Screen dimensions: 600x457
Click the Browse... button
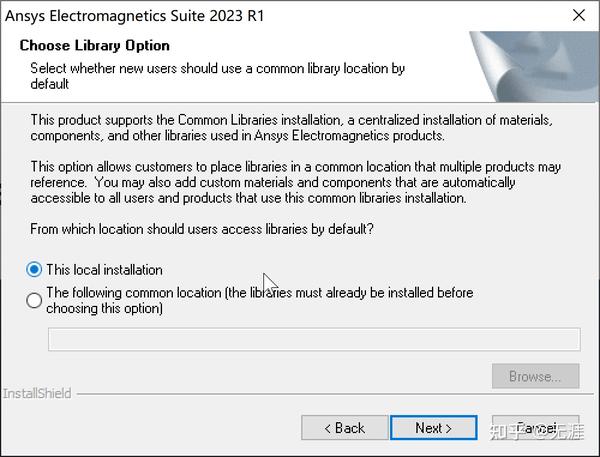[535, 376]
